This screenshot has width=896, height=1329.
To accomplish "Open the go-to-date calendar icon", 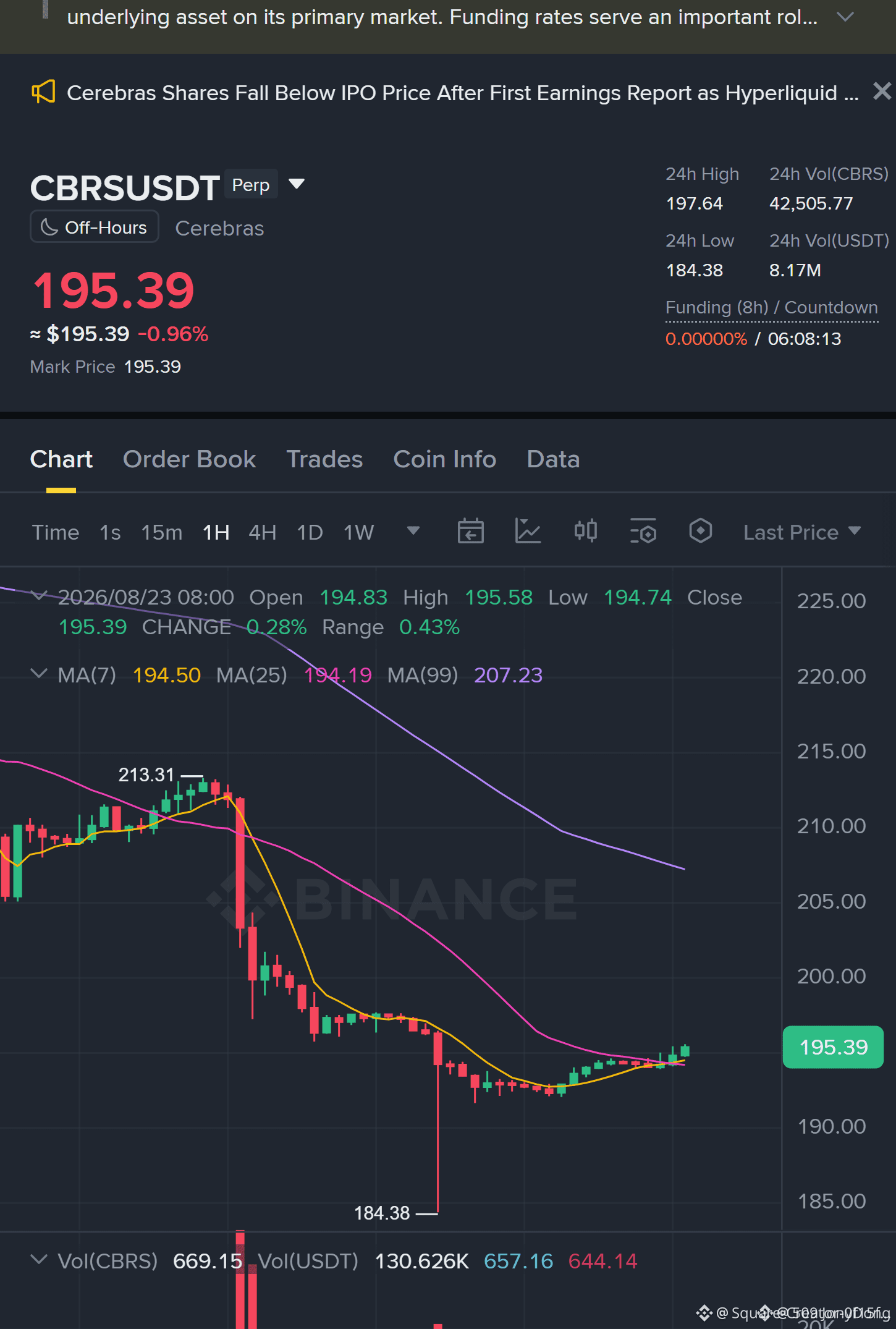I will [x=470, y=531].
